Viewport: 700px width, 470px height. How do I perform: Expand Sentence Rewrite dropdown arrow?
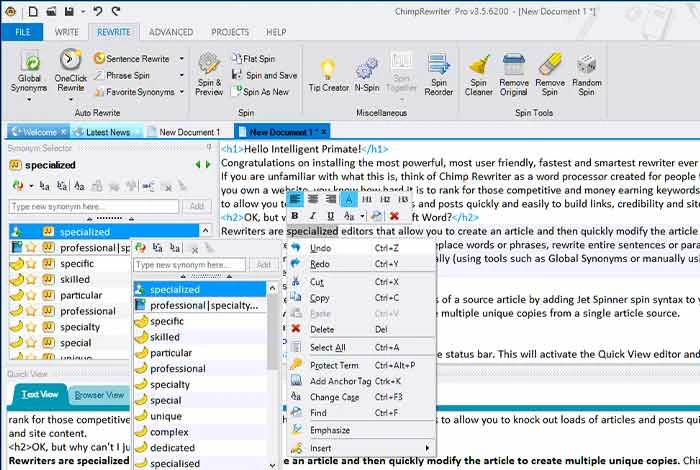click(x=182, y=59)
